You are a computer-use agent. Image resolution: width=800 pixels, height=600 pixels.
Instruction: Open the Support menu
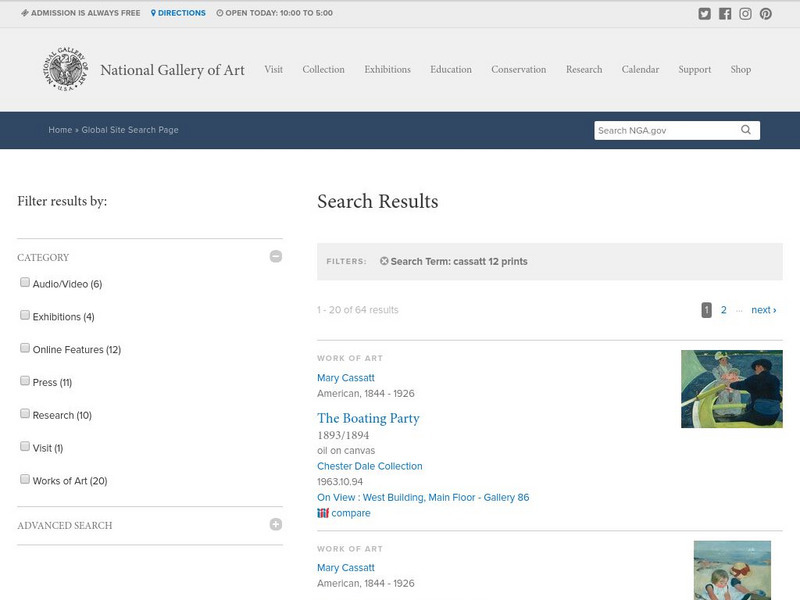(x=694, y=69)
